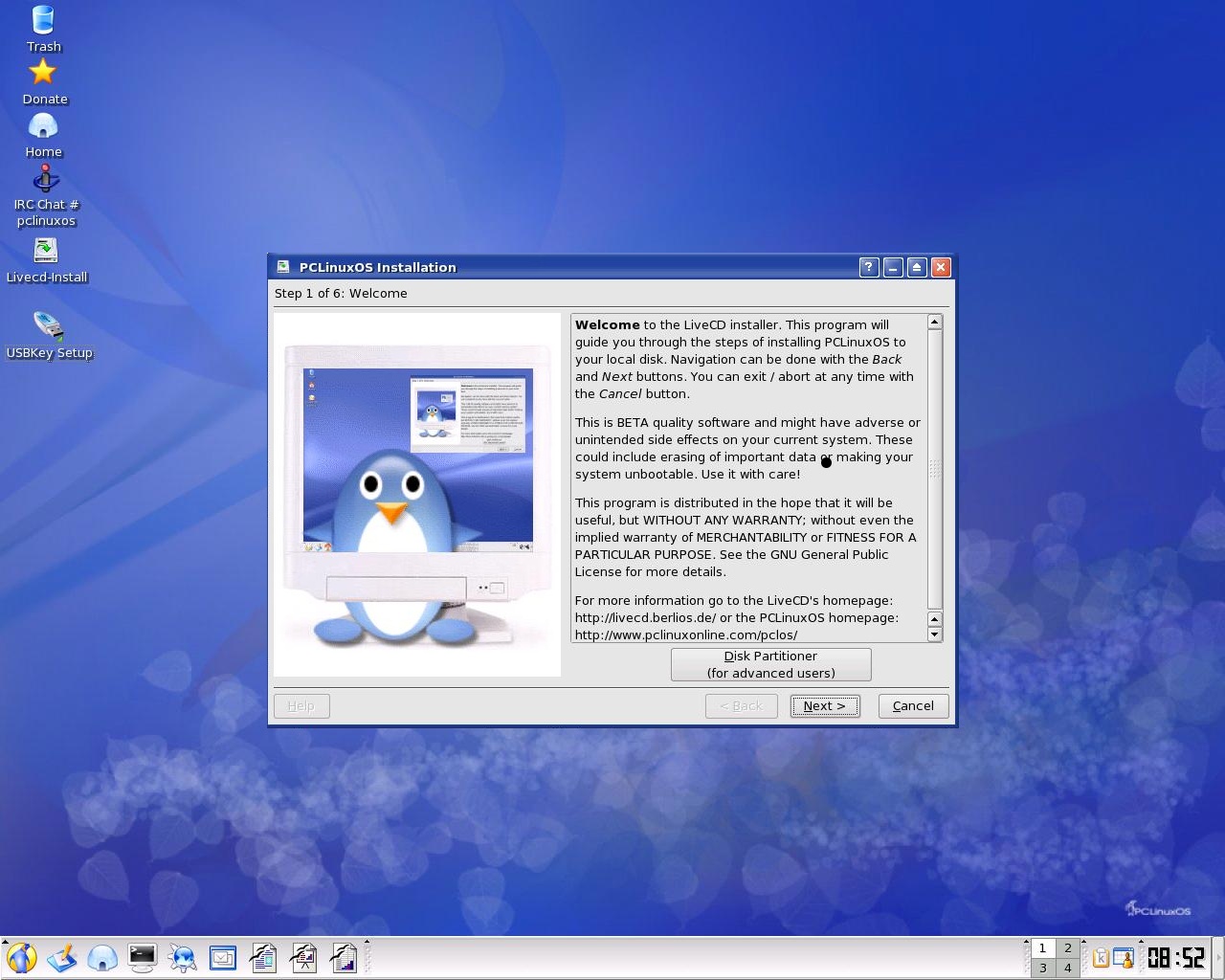Click welcome text scrollbar up arrow

[935, 323]
